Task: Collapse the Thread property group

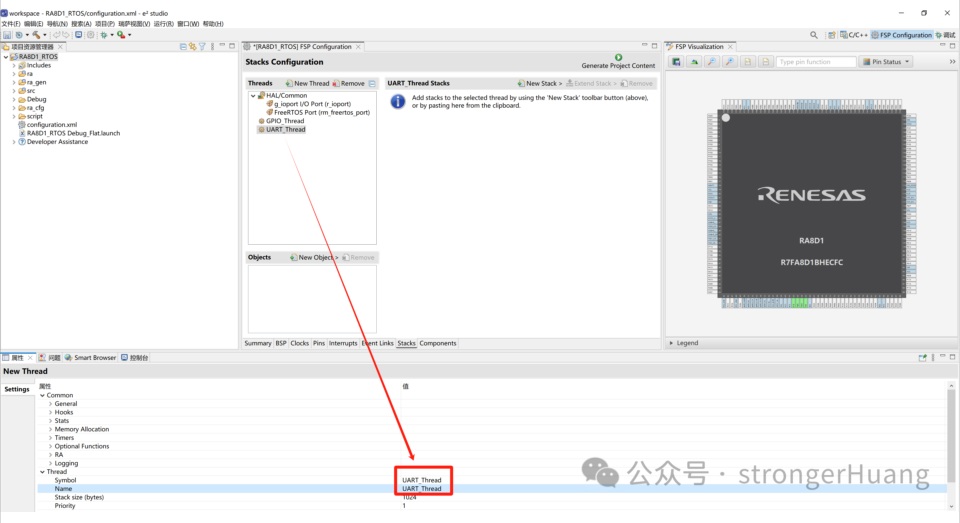Action: click(42, 472)
